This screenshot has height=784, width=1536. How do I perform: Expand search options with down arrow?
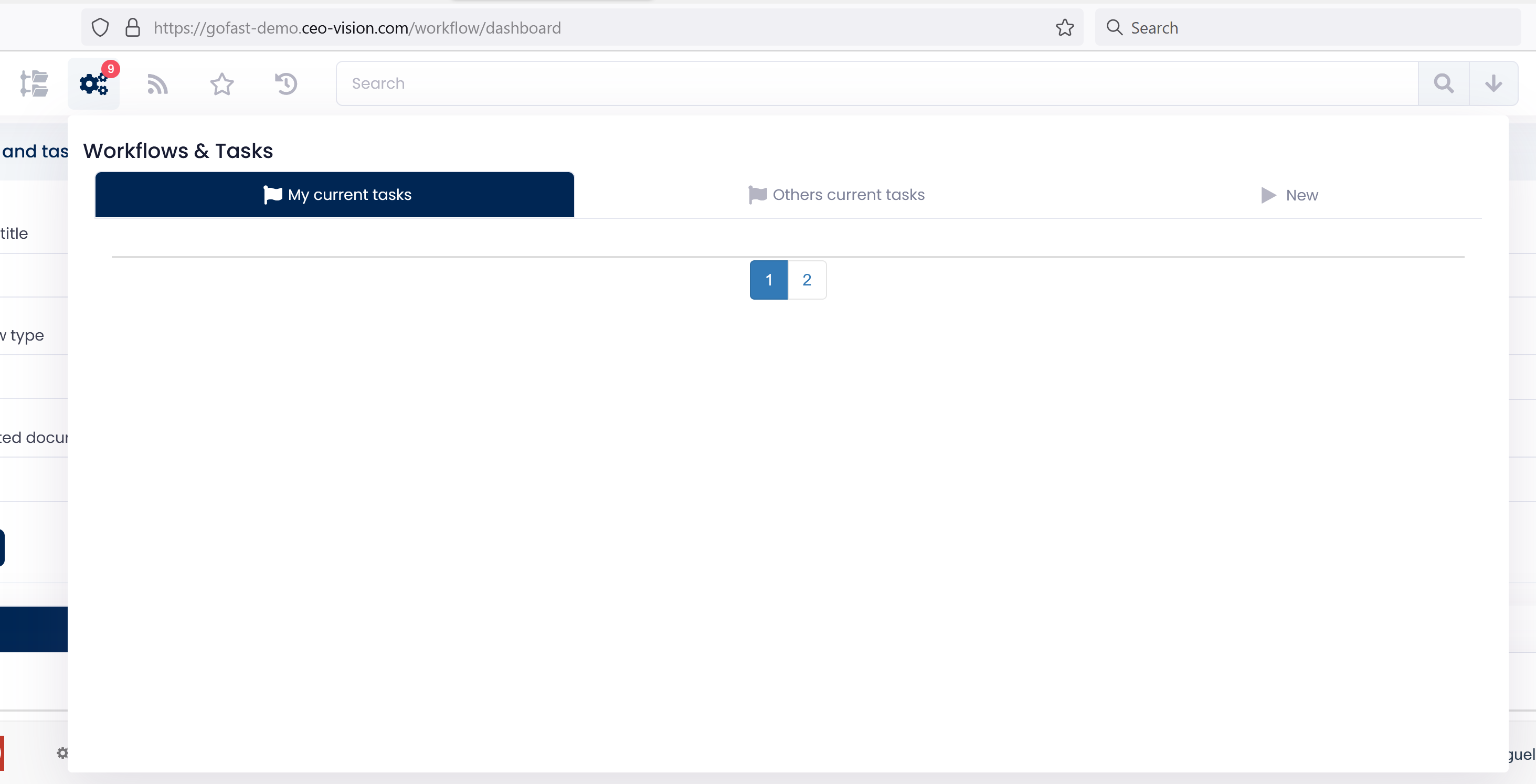coord(1493,83)
